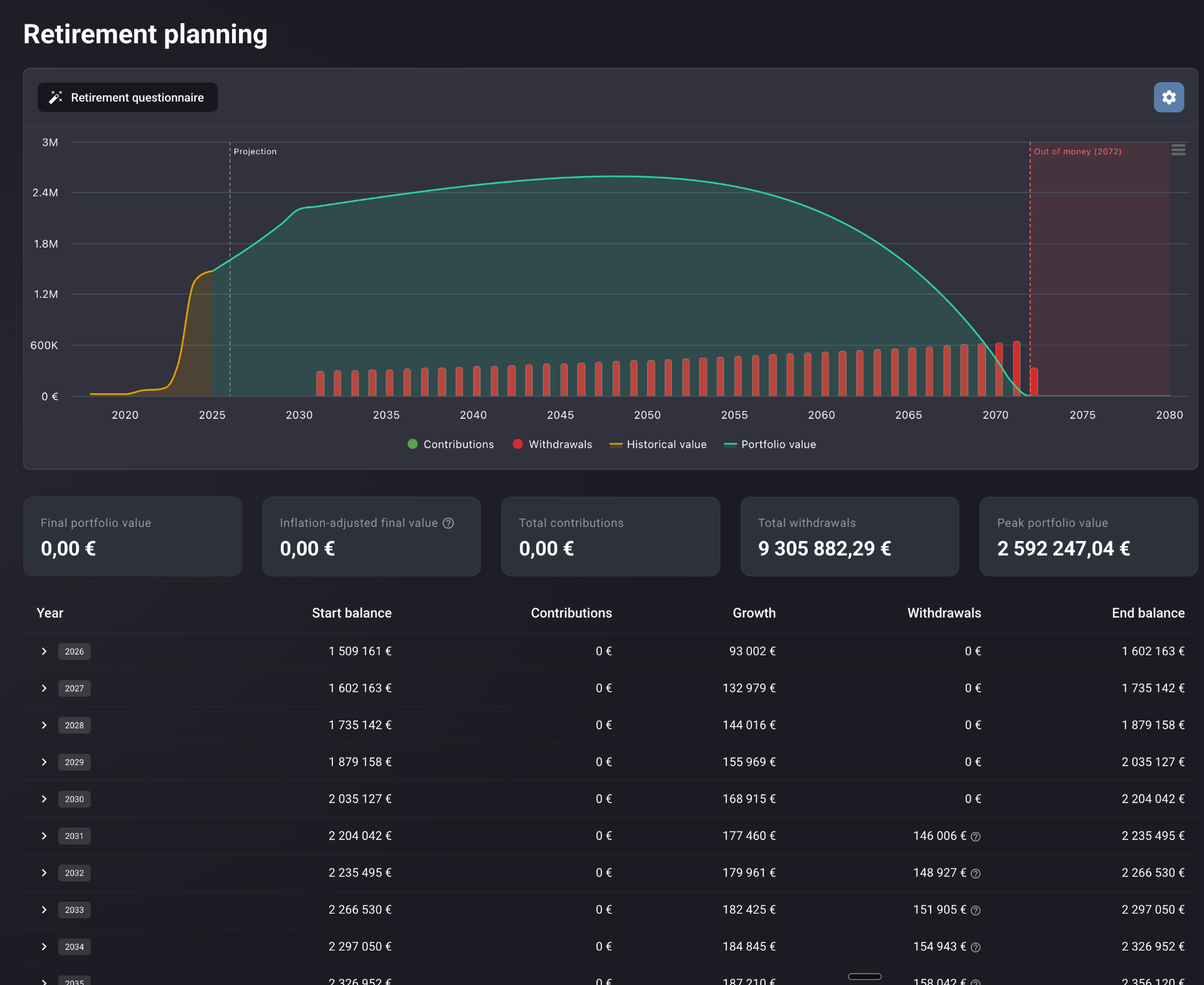
Task: Toggle the Contributions series in the legend
Action: 451,445
